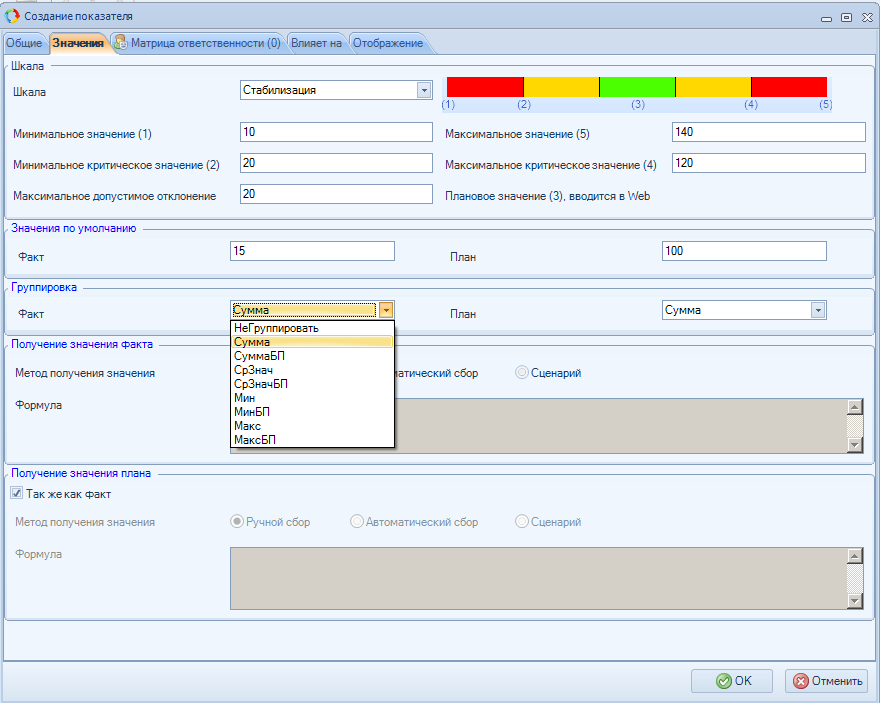This screenshot has height=703, width=880.
Task: Select the Автоматический сбор radio button for plan
Action: (357, 522)
